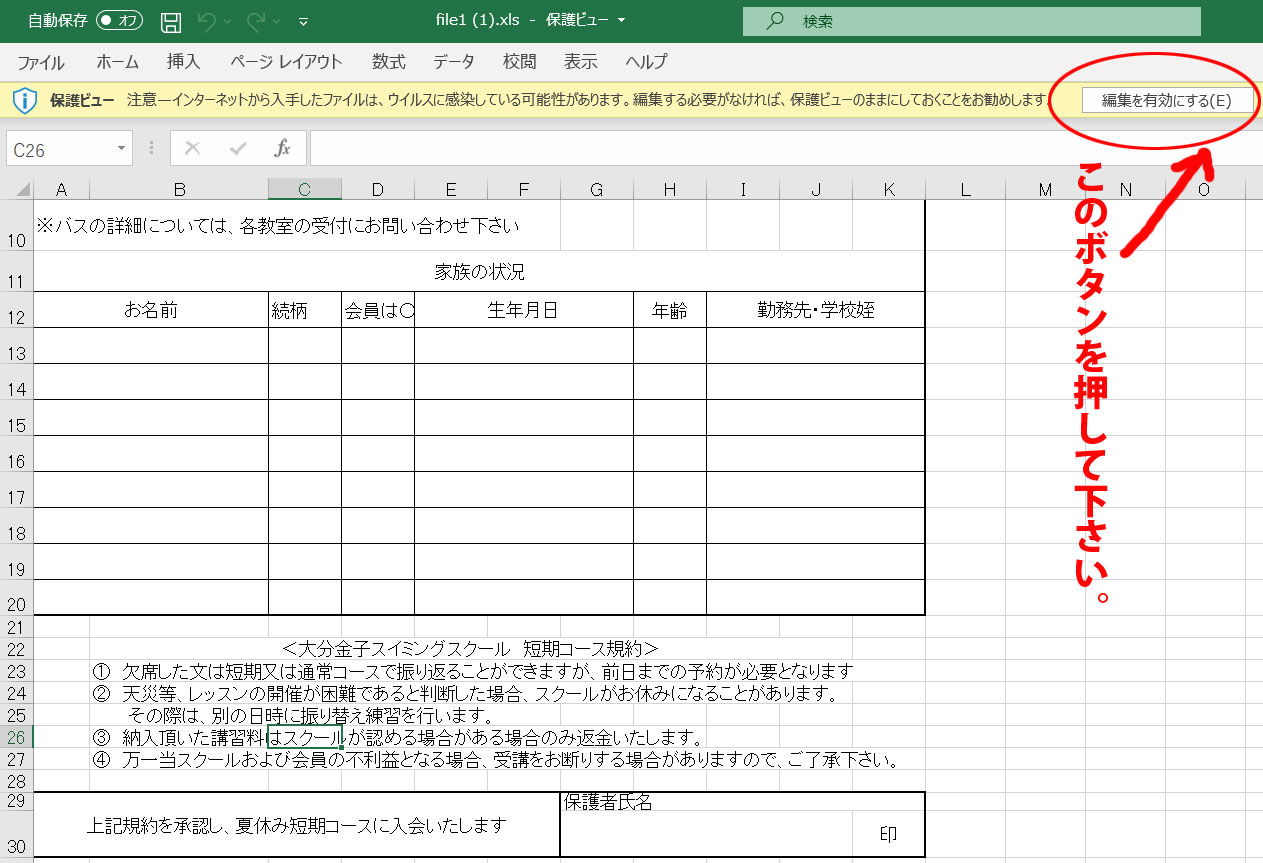
Task: Open the 数式 tab
Action: pyautogui.click(x=389, y=62)
